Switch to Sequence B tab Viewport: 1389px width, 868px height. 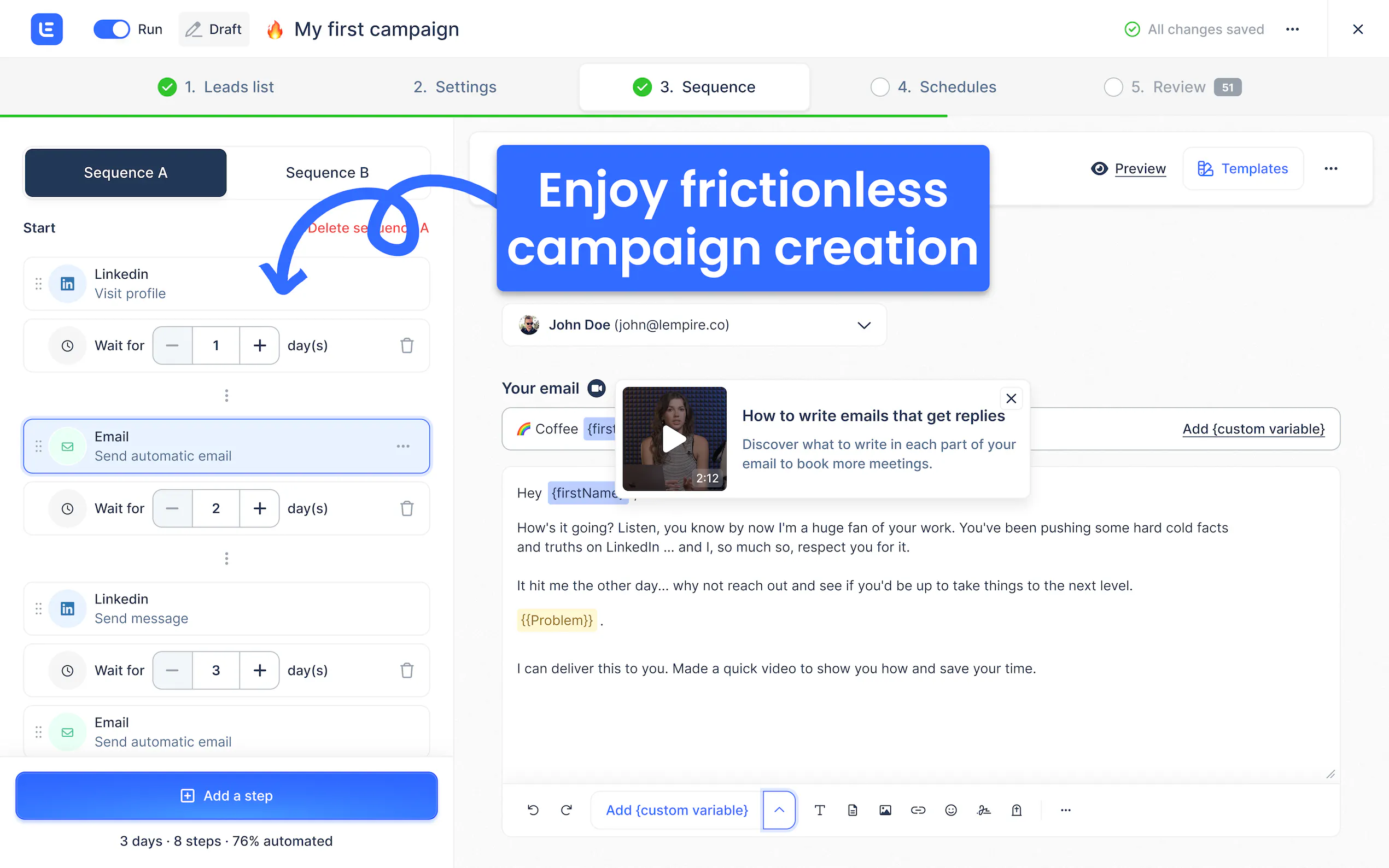(328, 173)
